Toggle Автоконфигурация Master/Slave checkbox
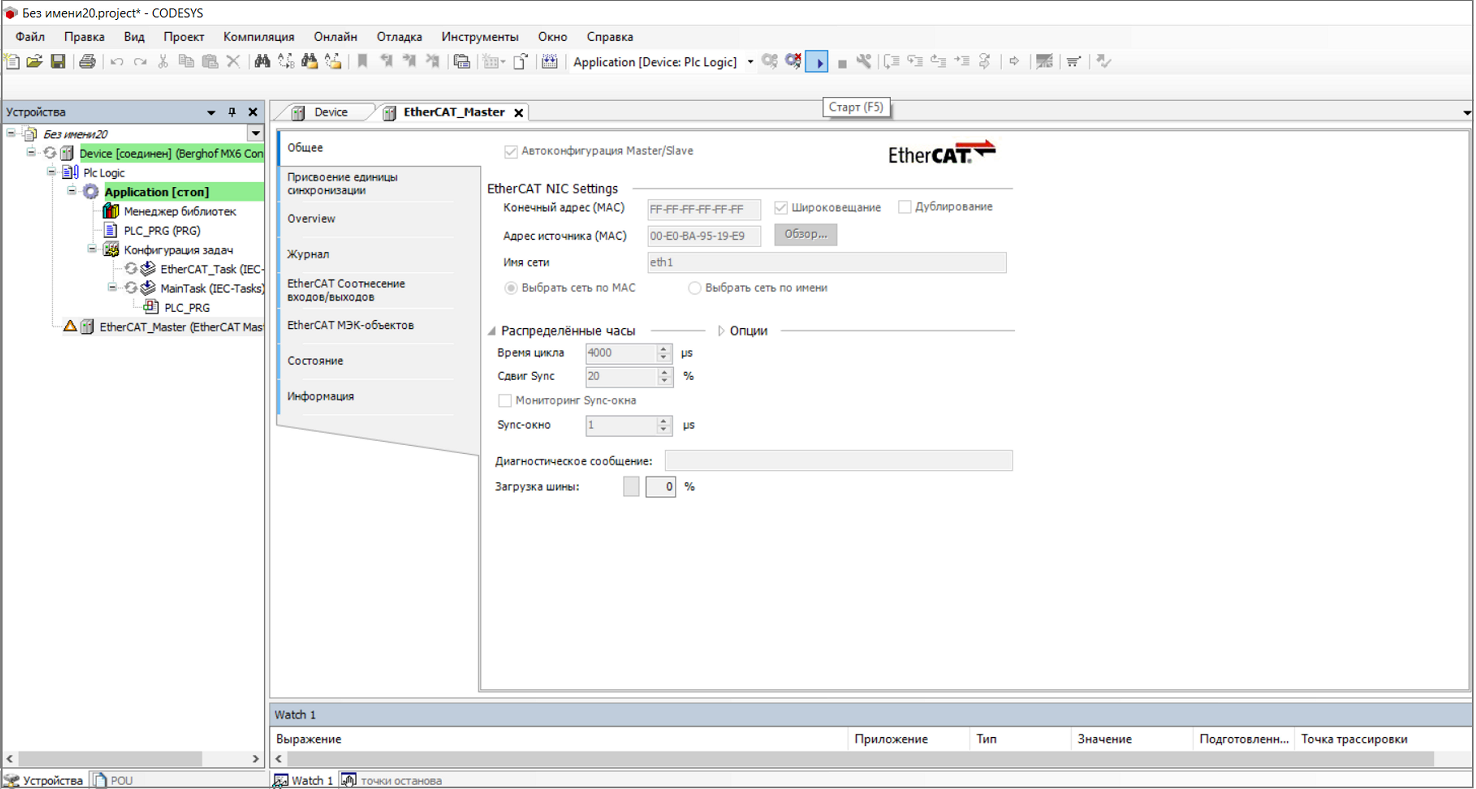The width and height of the screenshot is (1476, 789). [512, 152]
